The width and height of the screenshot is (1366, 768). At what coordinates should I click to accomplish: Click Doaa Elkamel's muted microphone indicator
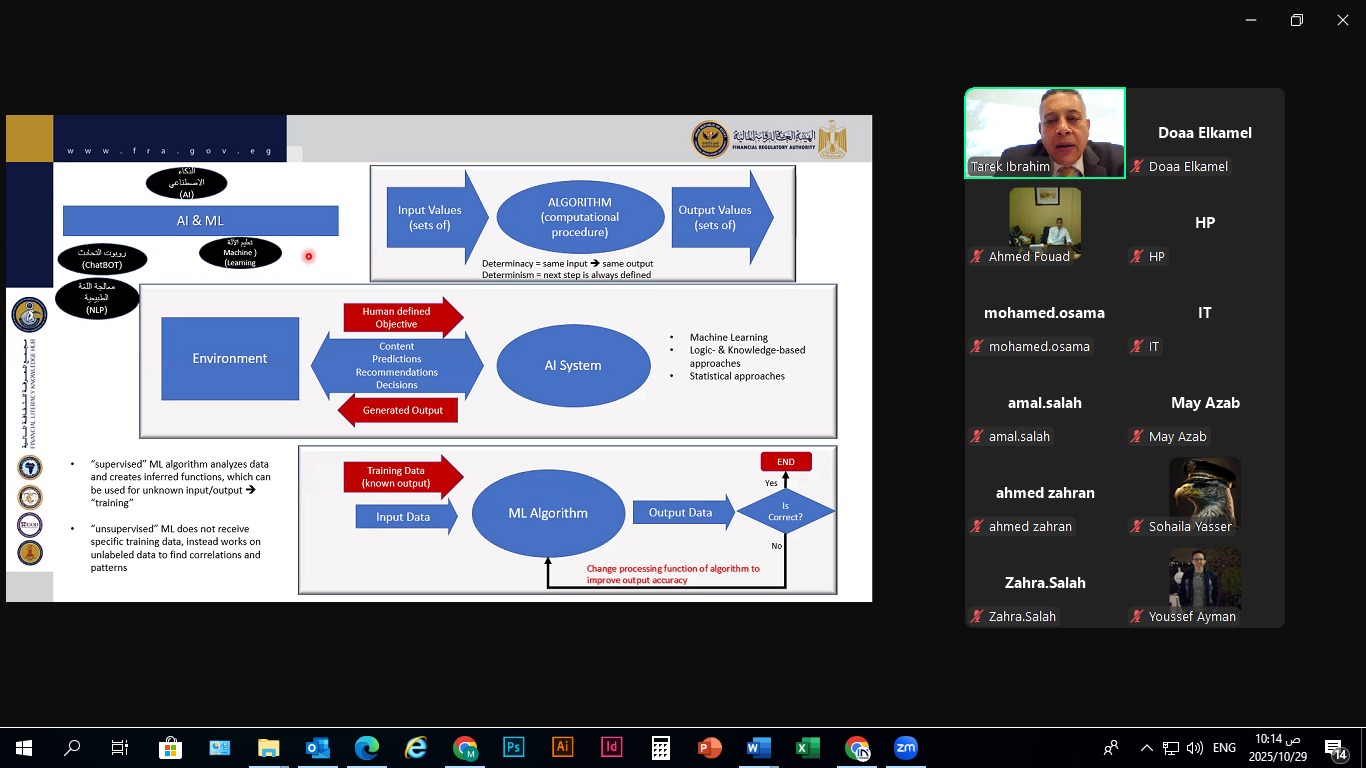coord(1137,167)
